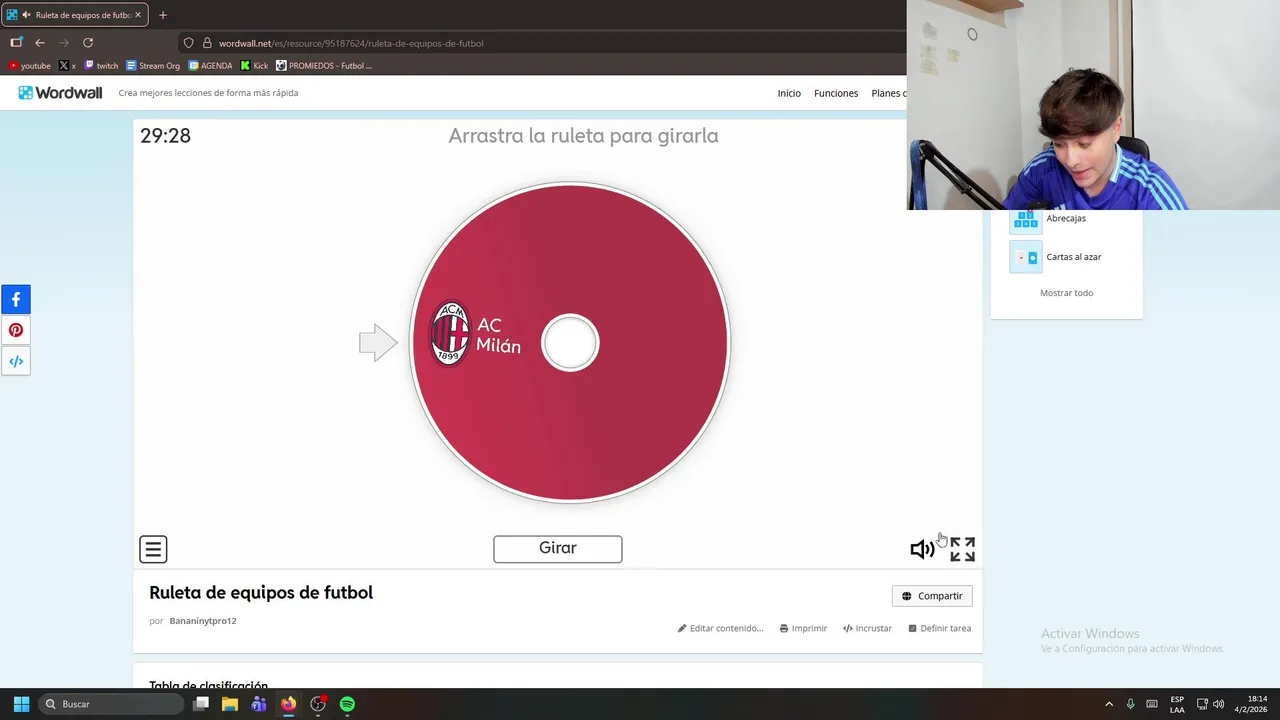This screenshot has height=720, width=1280.
Task: Share on Facebook via sidebar icon
Action: coord(16,299)
